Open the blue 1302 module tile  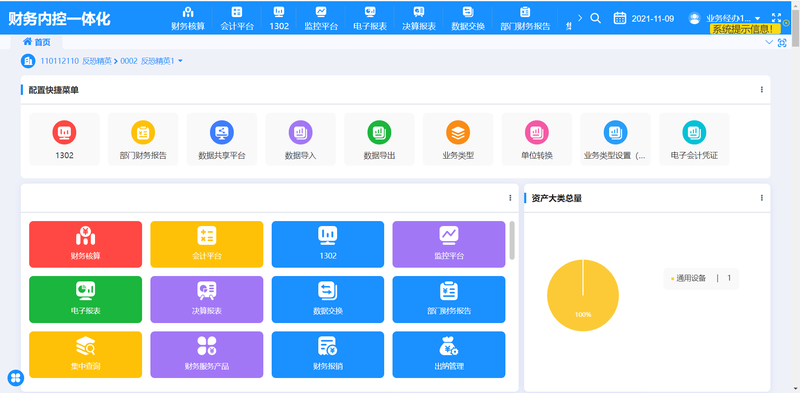(328, 244)
